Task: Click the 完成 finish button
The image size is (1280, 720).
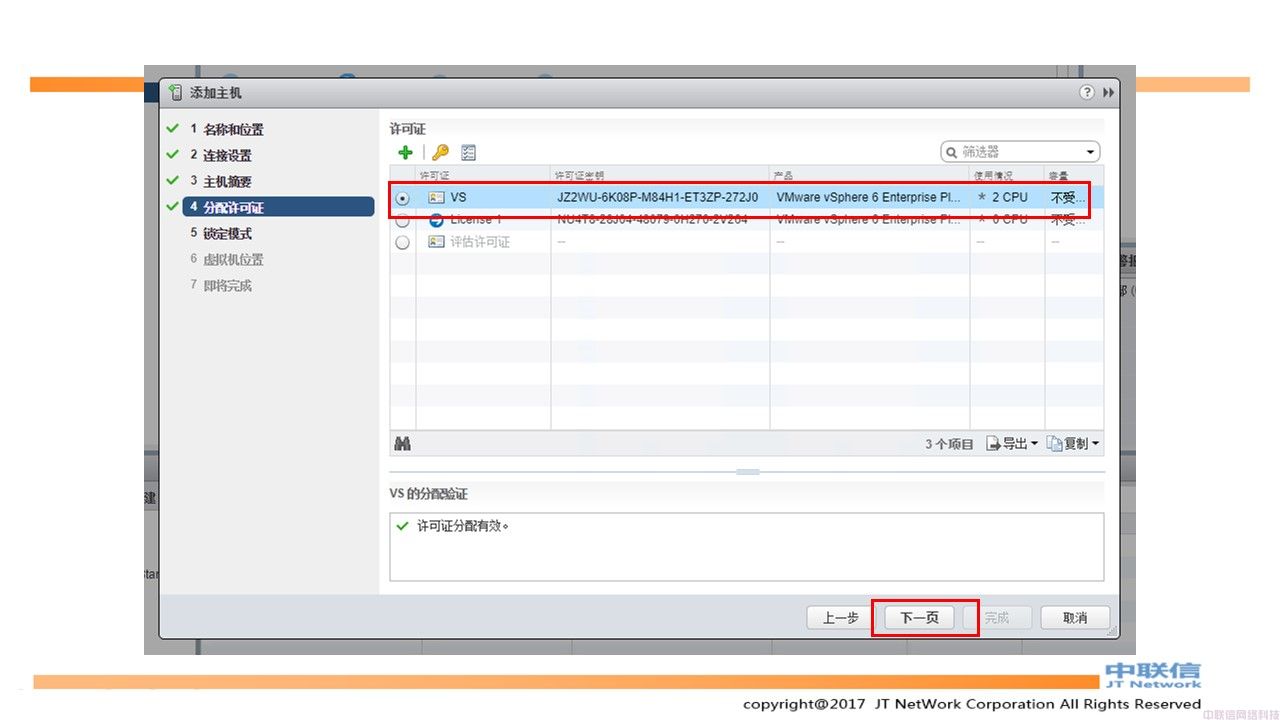Action: pyautogui.click(x=997, y=618)
